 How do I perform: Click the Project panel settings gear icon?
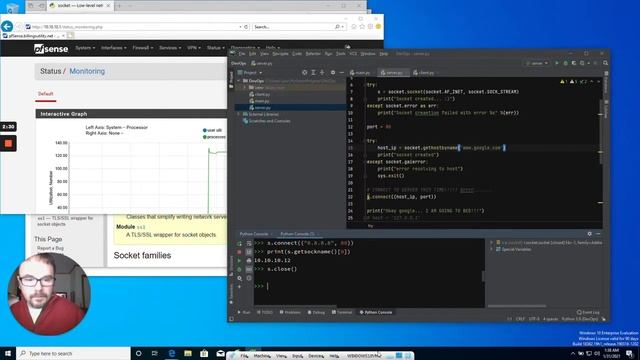pyautogui.click(x=333, y=72)
